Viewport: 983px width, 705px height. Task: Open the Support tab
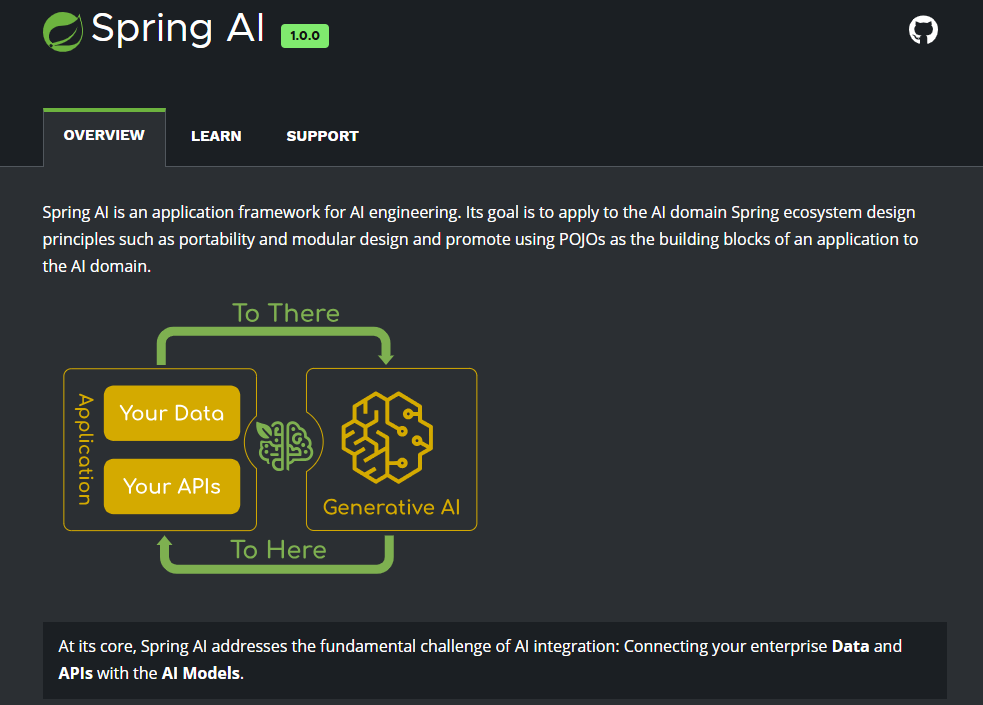(x=322, y=136)
